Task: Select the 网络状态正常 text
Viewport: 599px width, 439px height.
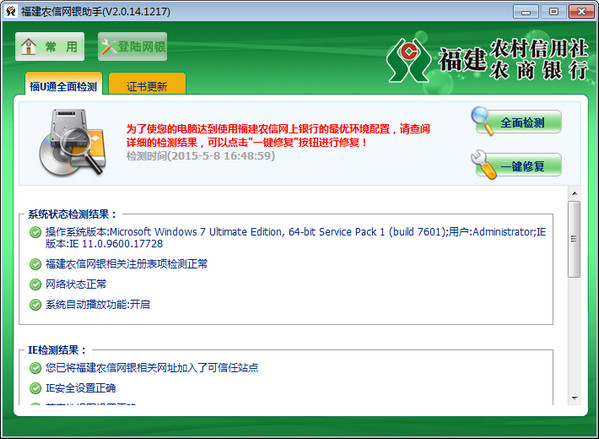Action: 76,284
